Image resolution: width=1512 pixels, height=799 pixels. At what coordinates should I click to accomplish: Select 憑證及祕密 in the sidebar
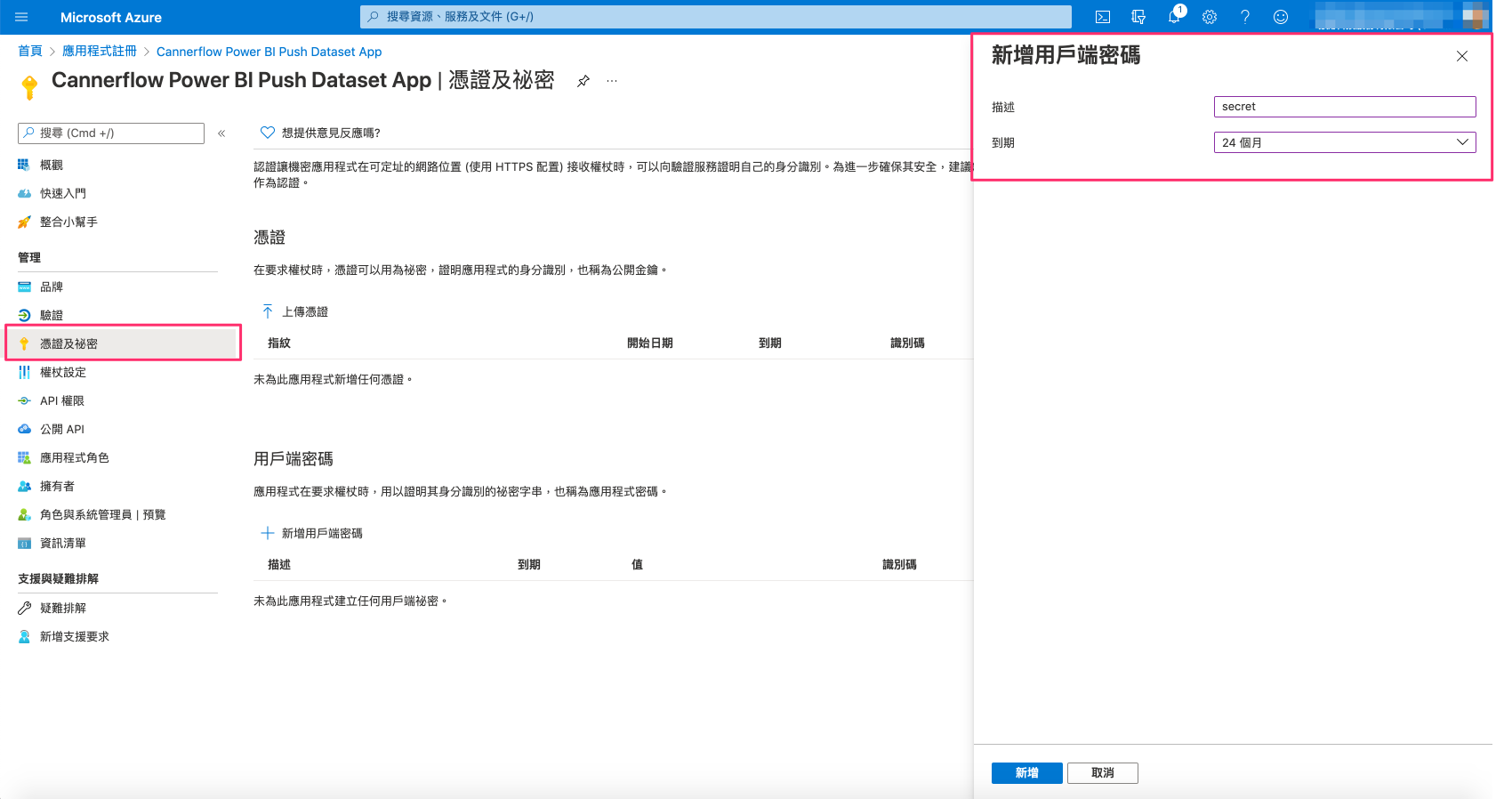coord(123,343)
